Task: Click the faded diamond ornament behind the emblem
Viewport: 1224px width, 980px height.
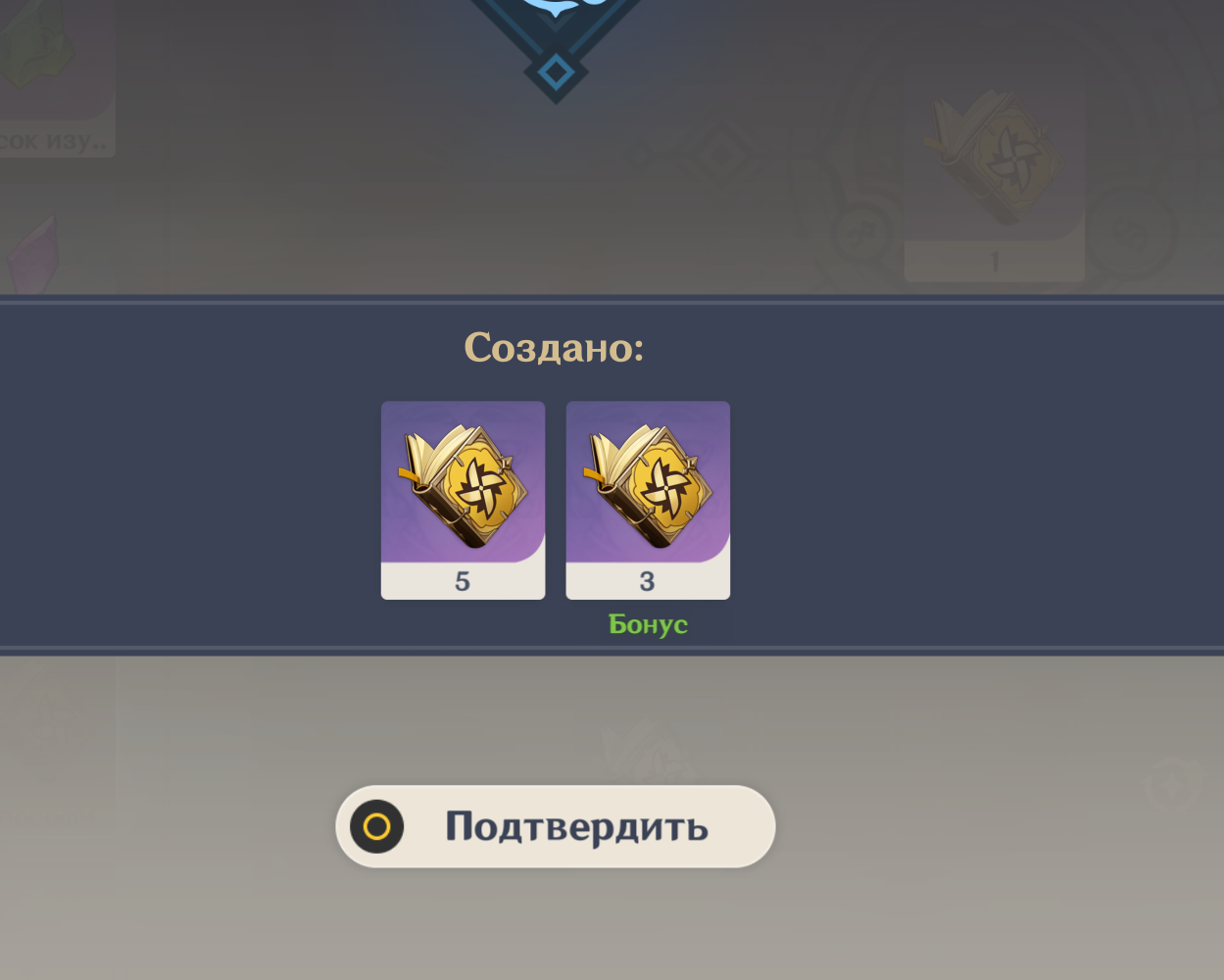Action: 723,155
